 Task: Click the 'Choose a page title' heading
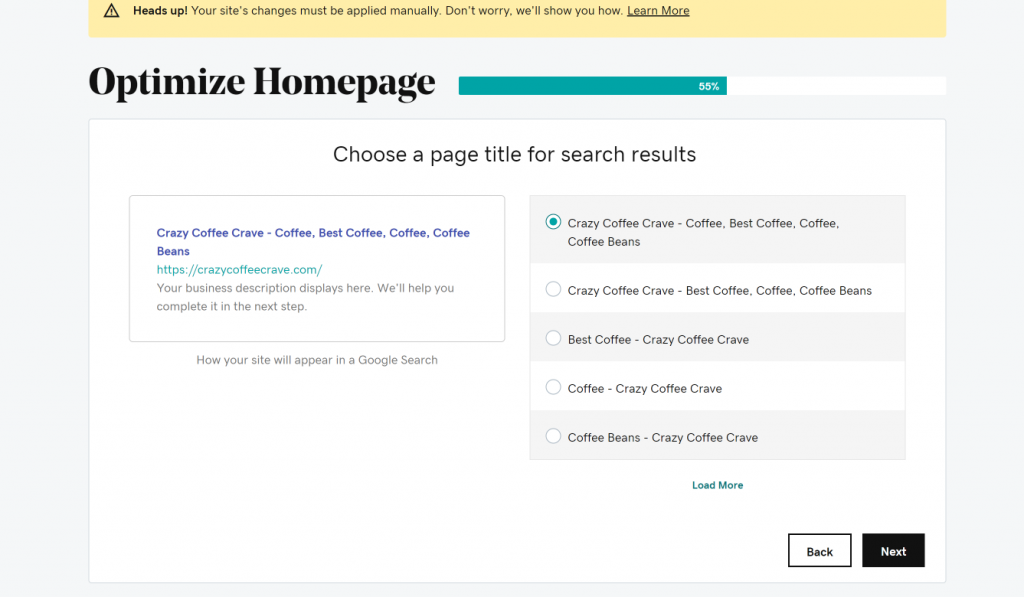pyautogui.click(x=514, y=154)
